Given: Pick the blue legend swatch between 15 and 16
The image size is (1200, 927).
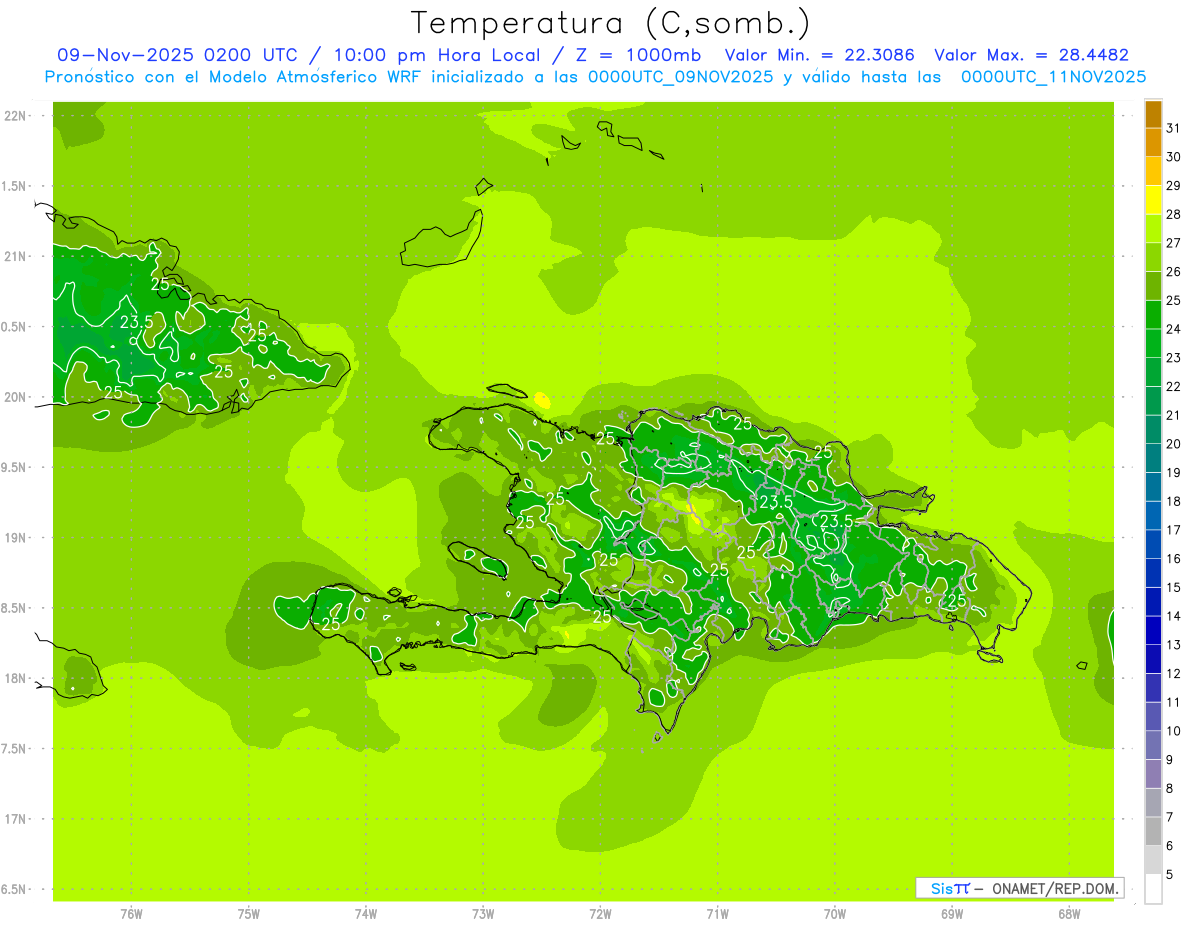Looking at the screenshot, I should [x=1153, y=573].
